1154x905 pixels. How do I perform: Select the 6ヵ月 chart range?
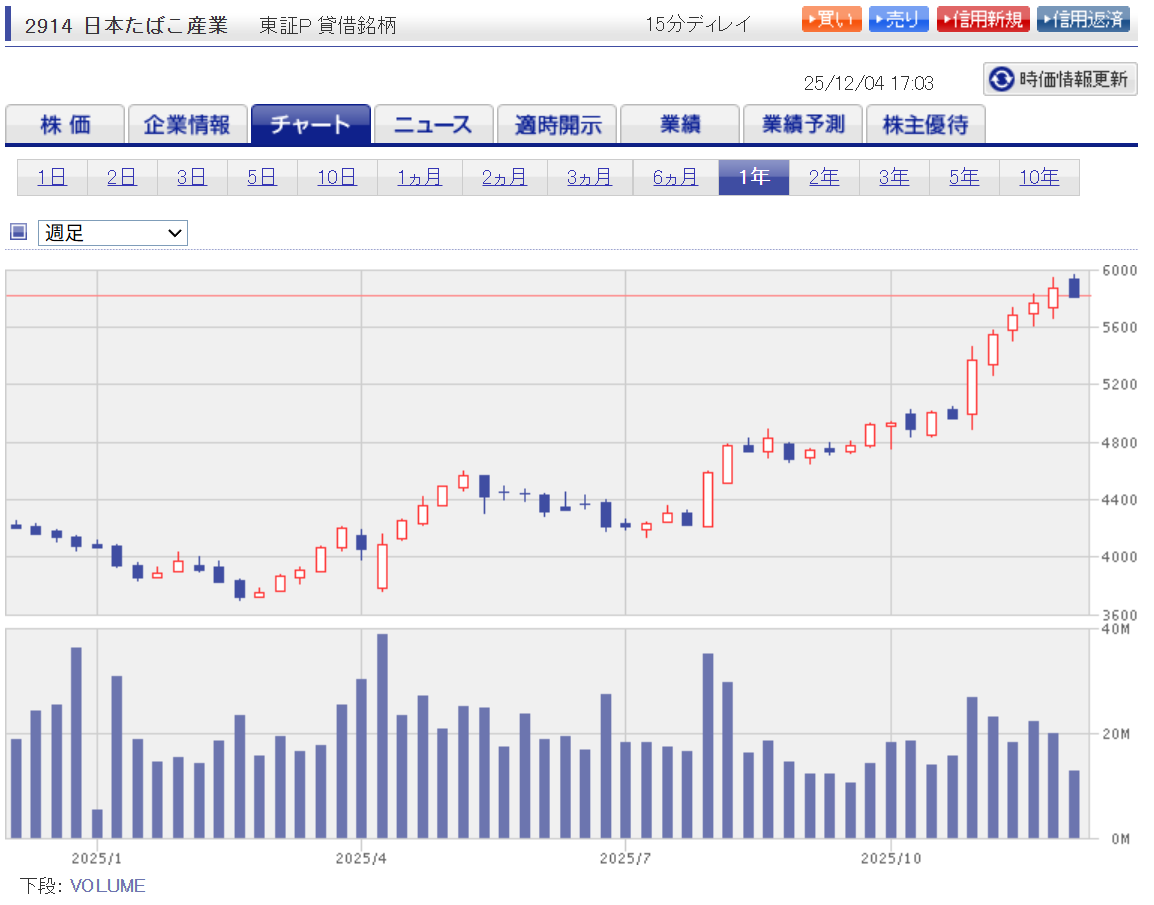point(675,177)
